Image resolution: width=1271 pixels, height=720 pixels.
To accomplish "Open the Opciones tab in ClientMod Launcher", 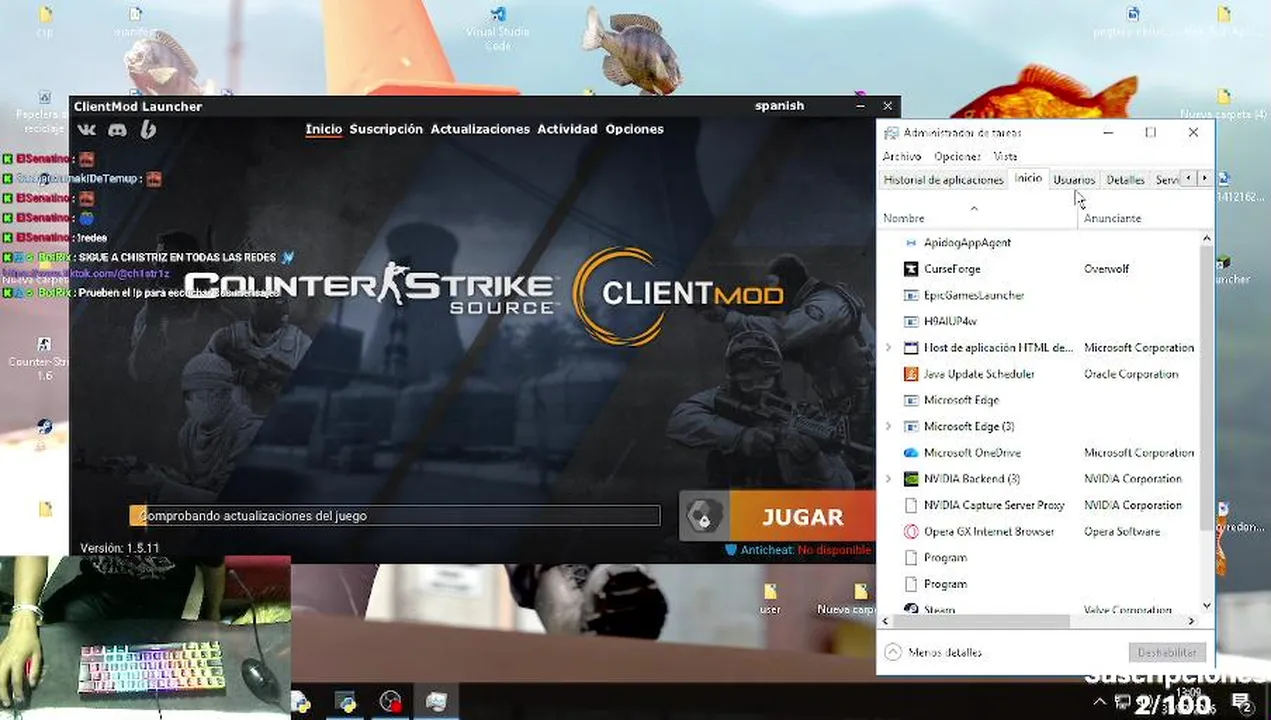I will (634, 129).
